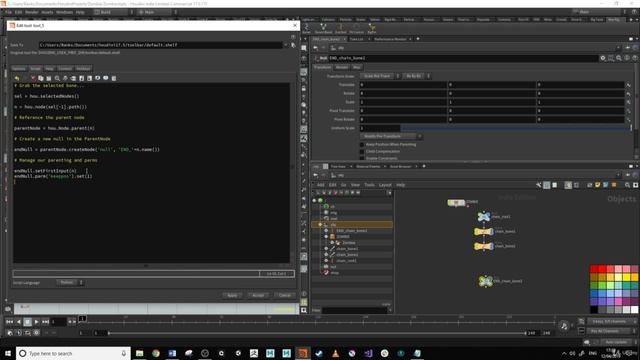Toggle visibility of chain_root1 in the tree list
Image resolution: width=640 pixels, height=360 pixels.
coord(326,260)
